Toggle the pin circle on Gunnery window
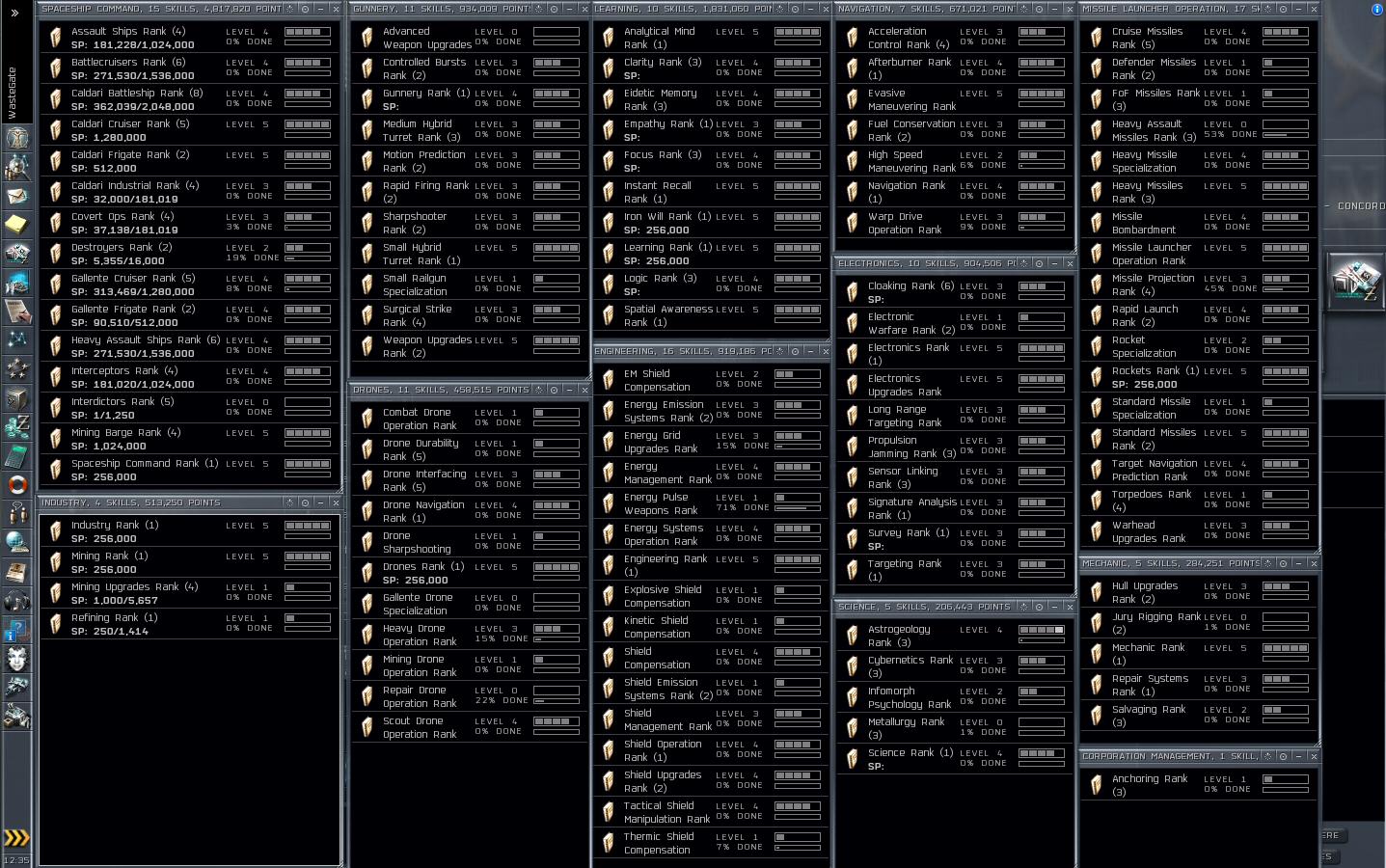Screen dimensions: 1386x868 554,9
